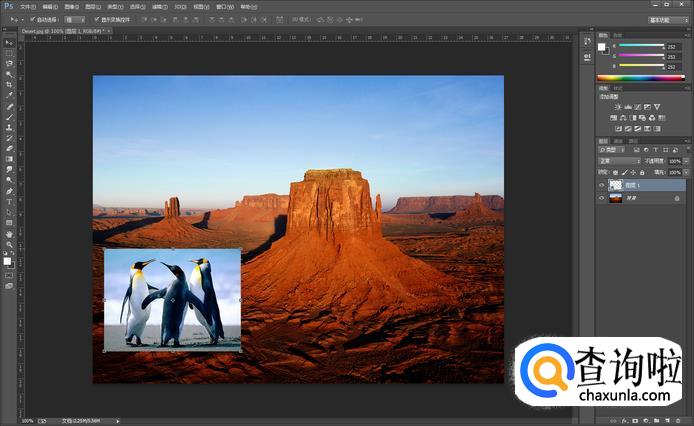Open the layer blend mode dropdown 正常
Screen dimensions: 694x426
click(x=618, y=160)
